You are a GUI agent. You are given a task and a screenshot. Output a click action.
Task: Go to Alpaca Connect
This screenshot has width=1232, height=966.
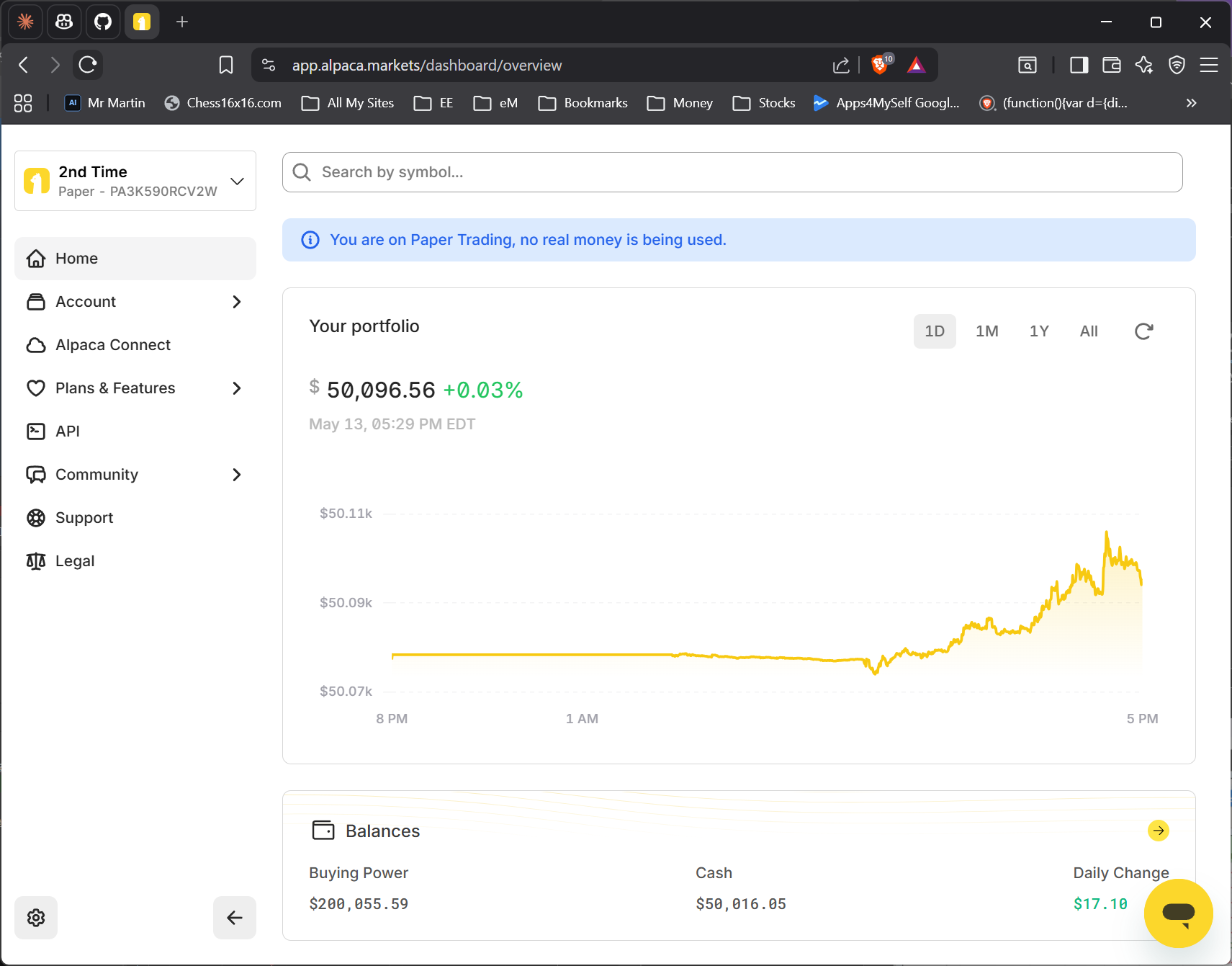135,345
